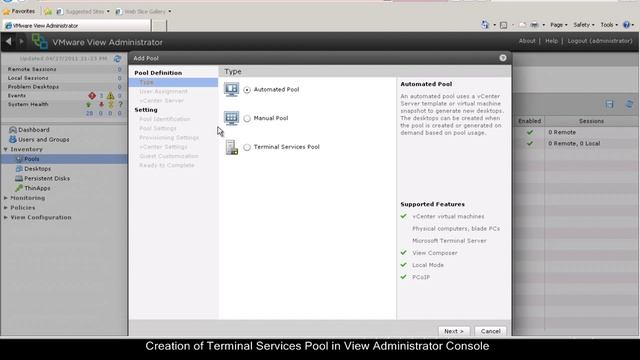Open the browser Tools menu
Viewport: 640px width, 360px height.
click(x=609, y=25)
